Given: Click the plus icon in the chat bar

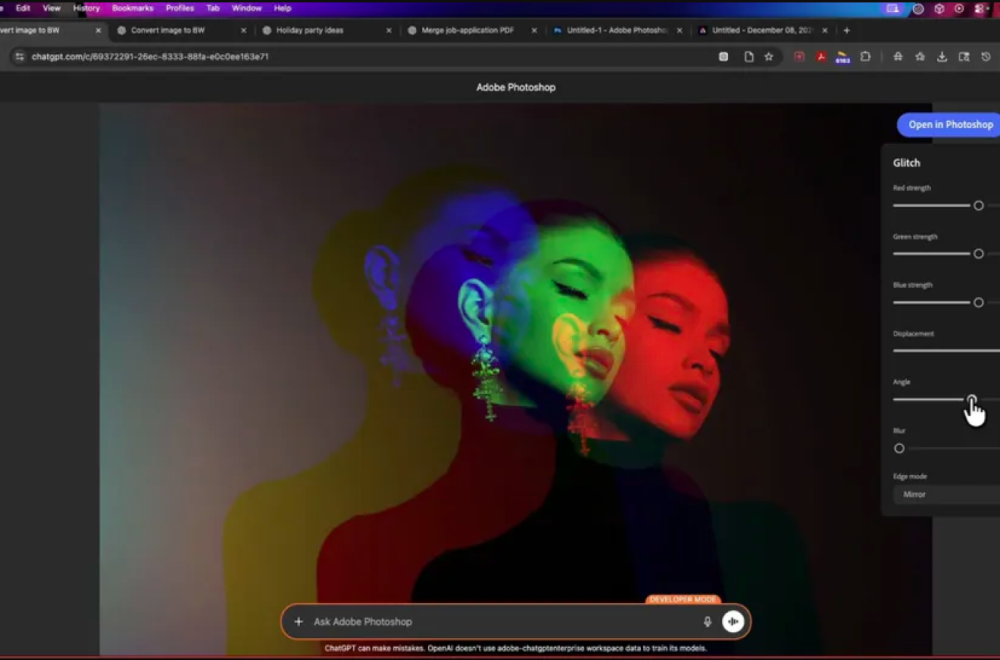Looking at the screenshot, I should point(298,621).
